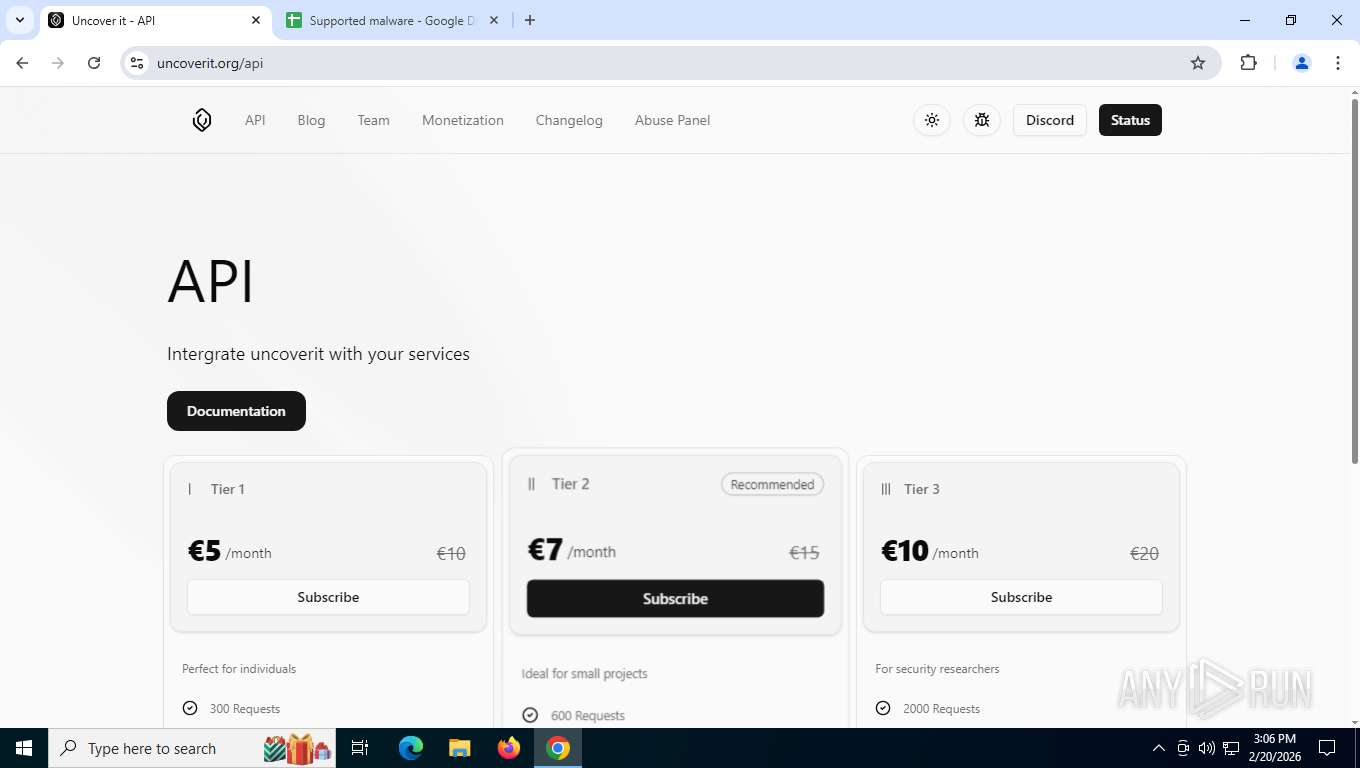Open the volume control in system tray
The image size is (1360, 768).
1207,748
